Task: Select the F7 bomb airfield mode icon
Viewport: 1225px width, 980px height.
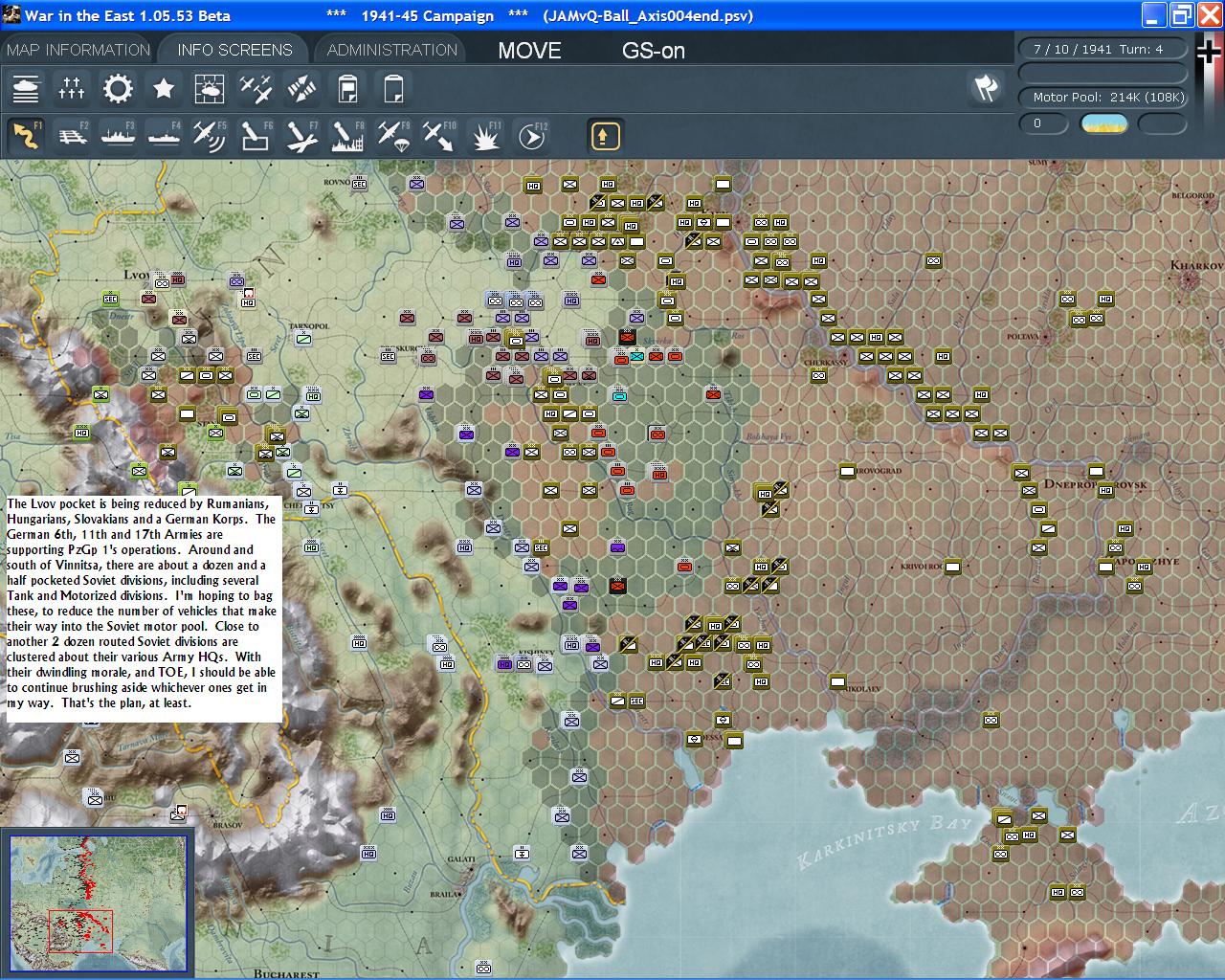Action: (x=301, y=136)
